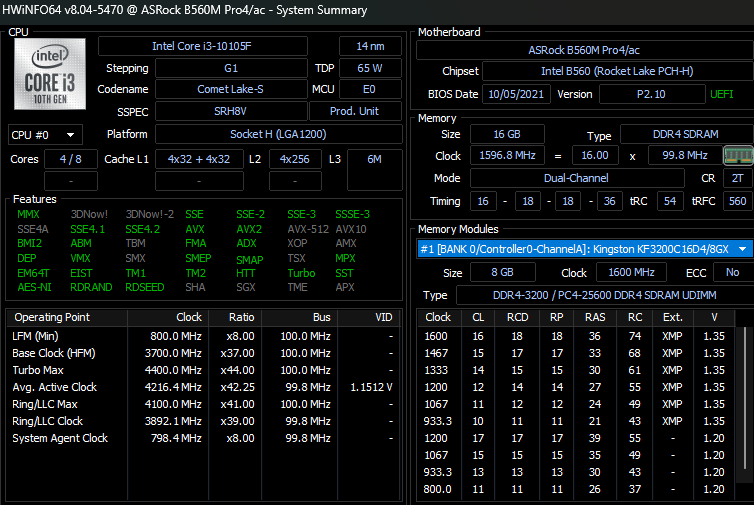Click the BIOS date 10/05/2021 field
This screenshot has width=754, height=505.
pyautogui.click(x=515, y=94)
